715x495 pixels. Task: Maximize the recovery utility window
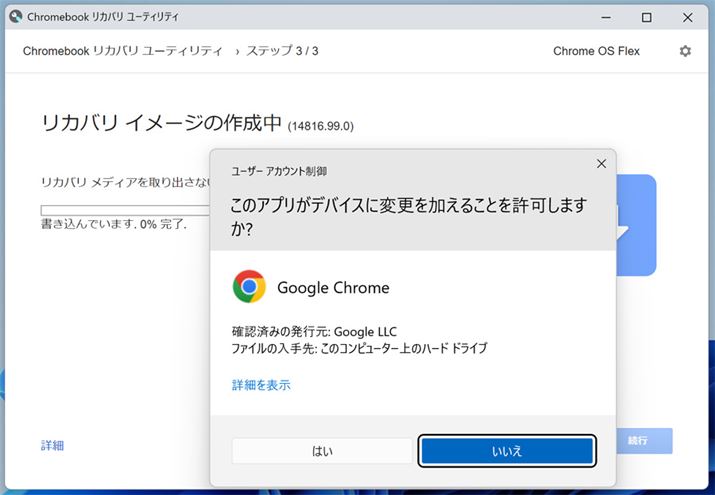(646, 17)
